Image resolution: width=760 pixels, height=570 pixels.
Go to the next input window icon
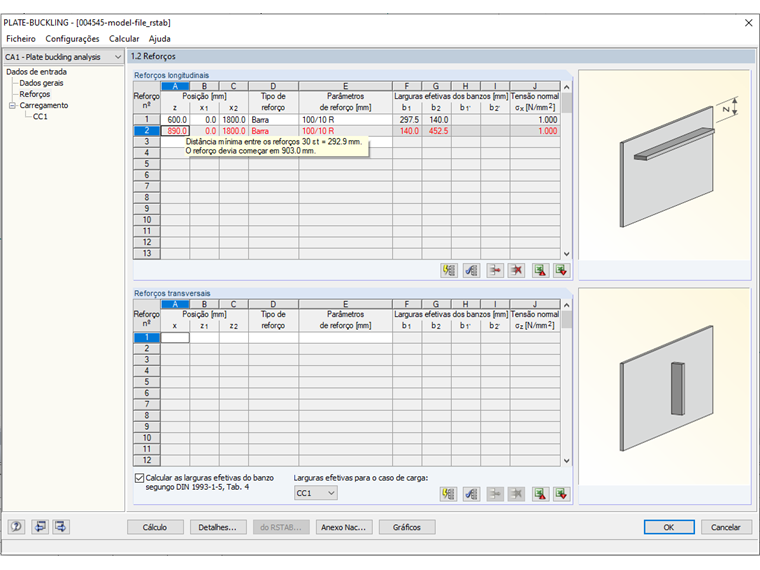pos(61,526)
